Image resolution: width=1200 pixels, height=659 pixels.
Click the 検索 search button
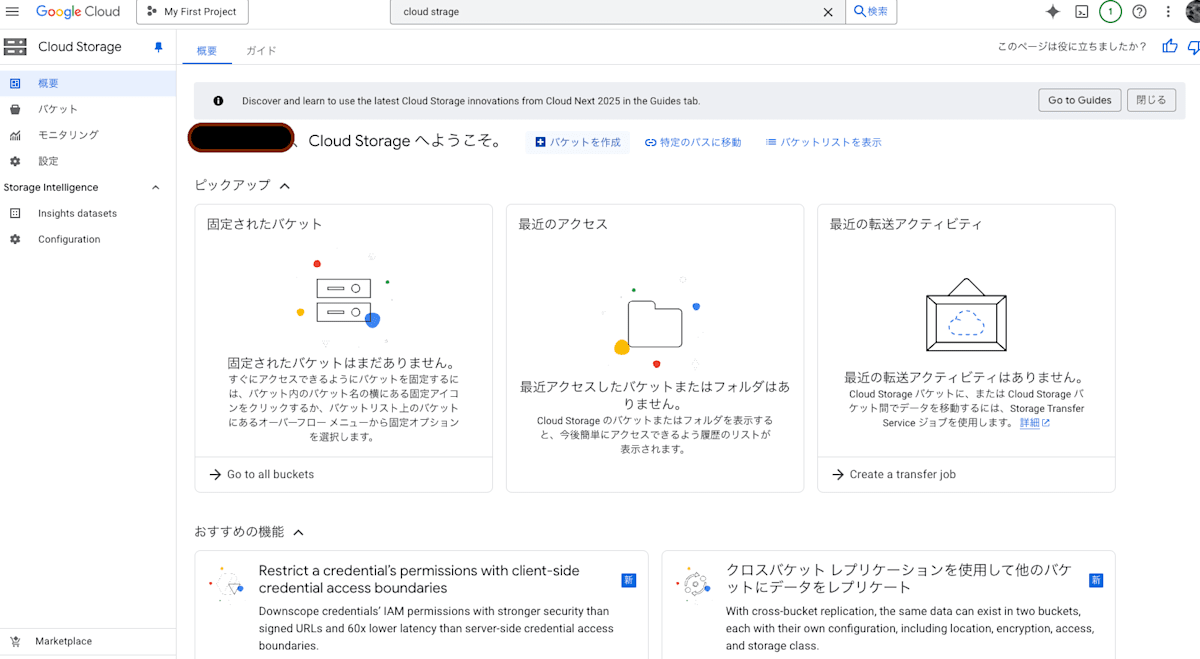pos(871,12)
